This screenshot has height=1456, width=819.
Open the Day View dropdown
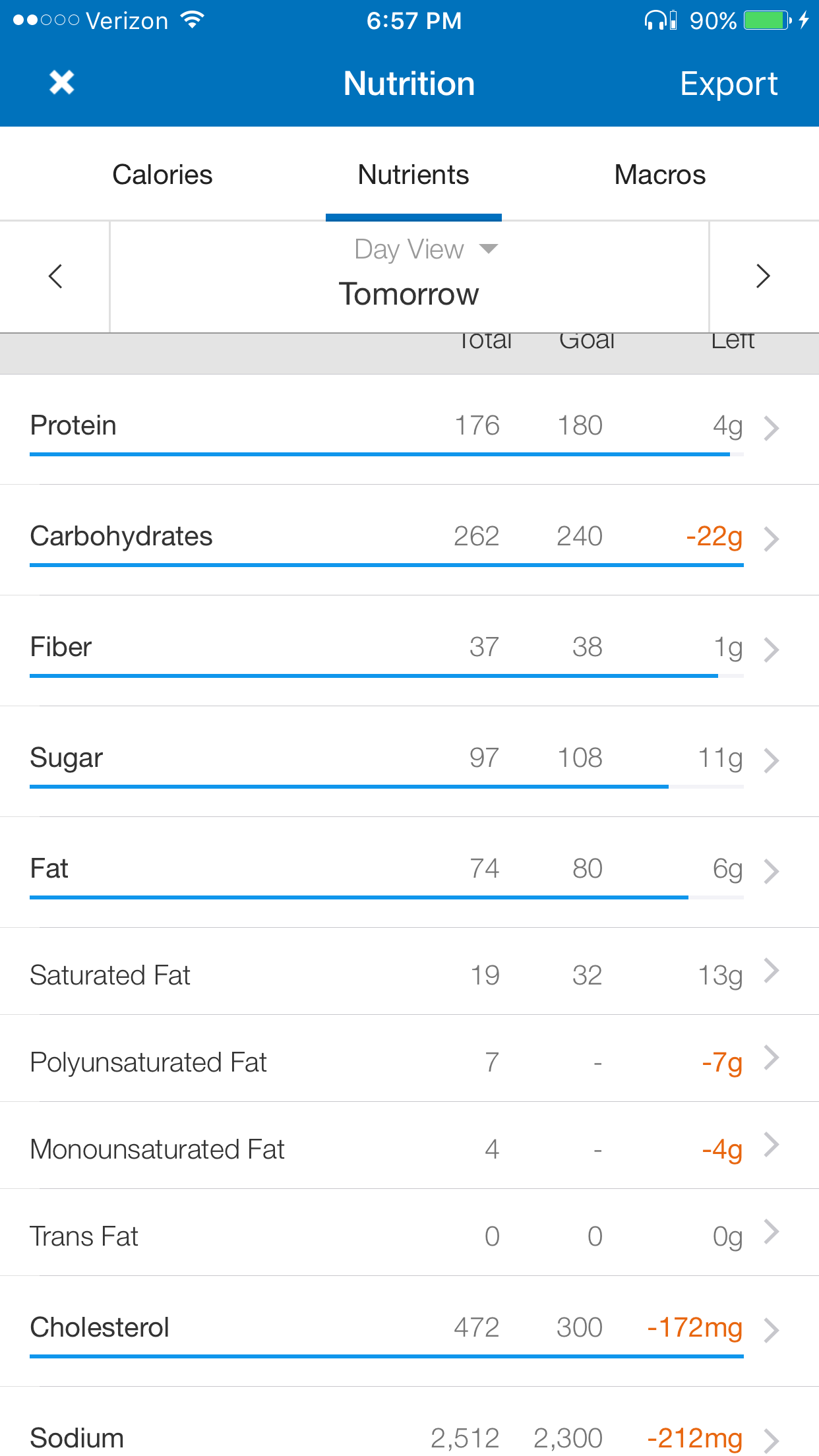(425, 249)
